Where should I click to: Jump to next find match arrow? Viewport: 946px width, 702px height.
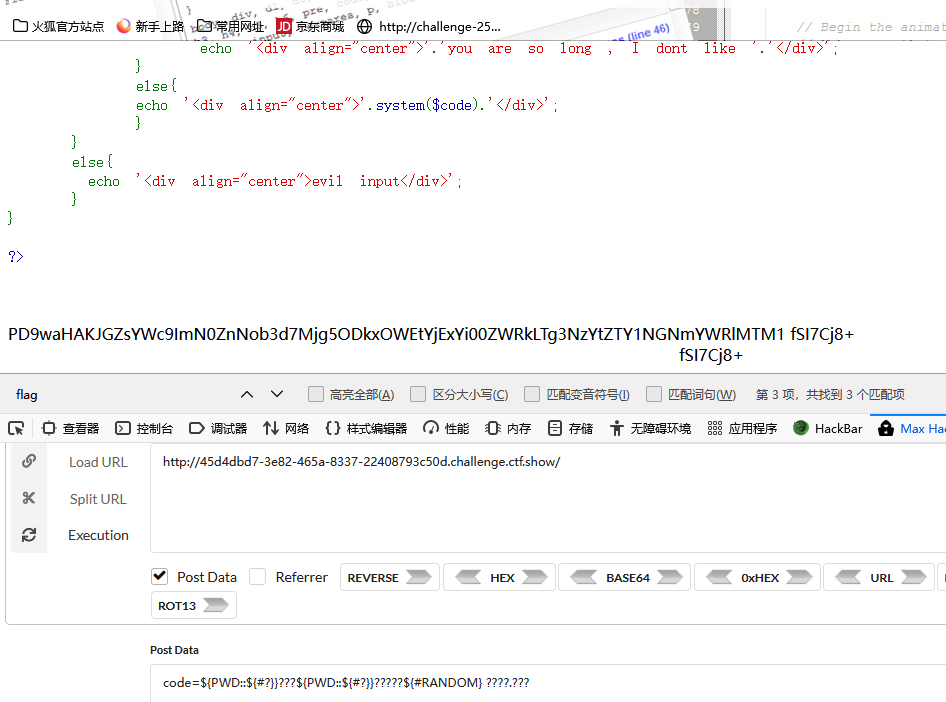tap(277, 394)
